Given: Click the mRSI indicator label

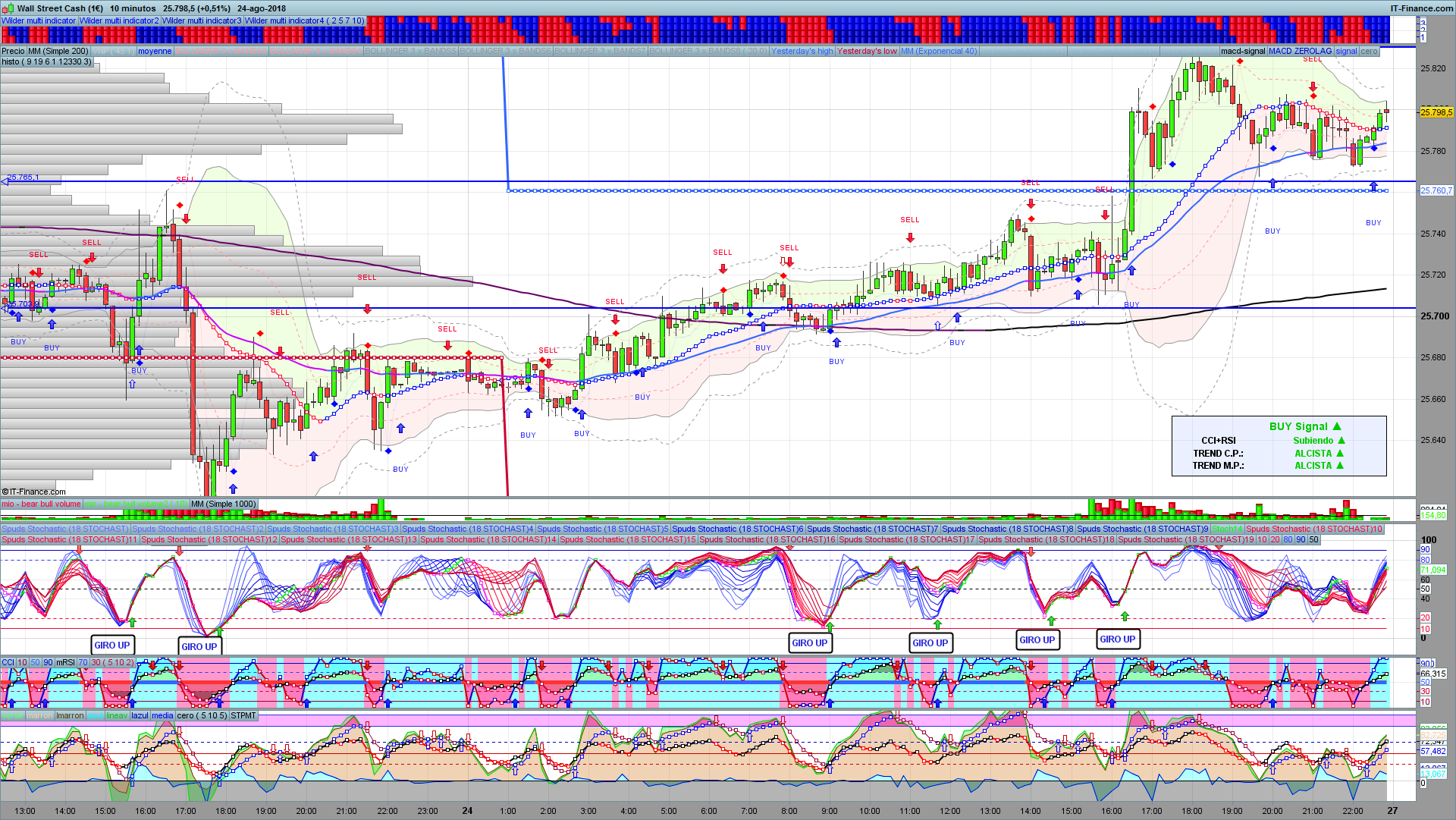Looking at the screenshot, I should 65,662.
